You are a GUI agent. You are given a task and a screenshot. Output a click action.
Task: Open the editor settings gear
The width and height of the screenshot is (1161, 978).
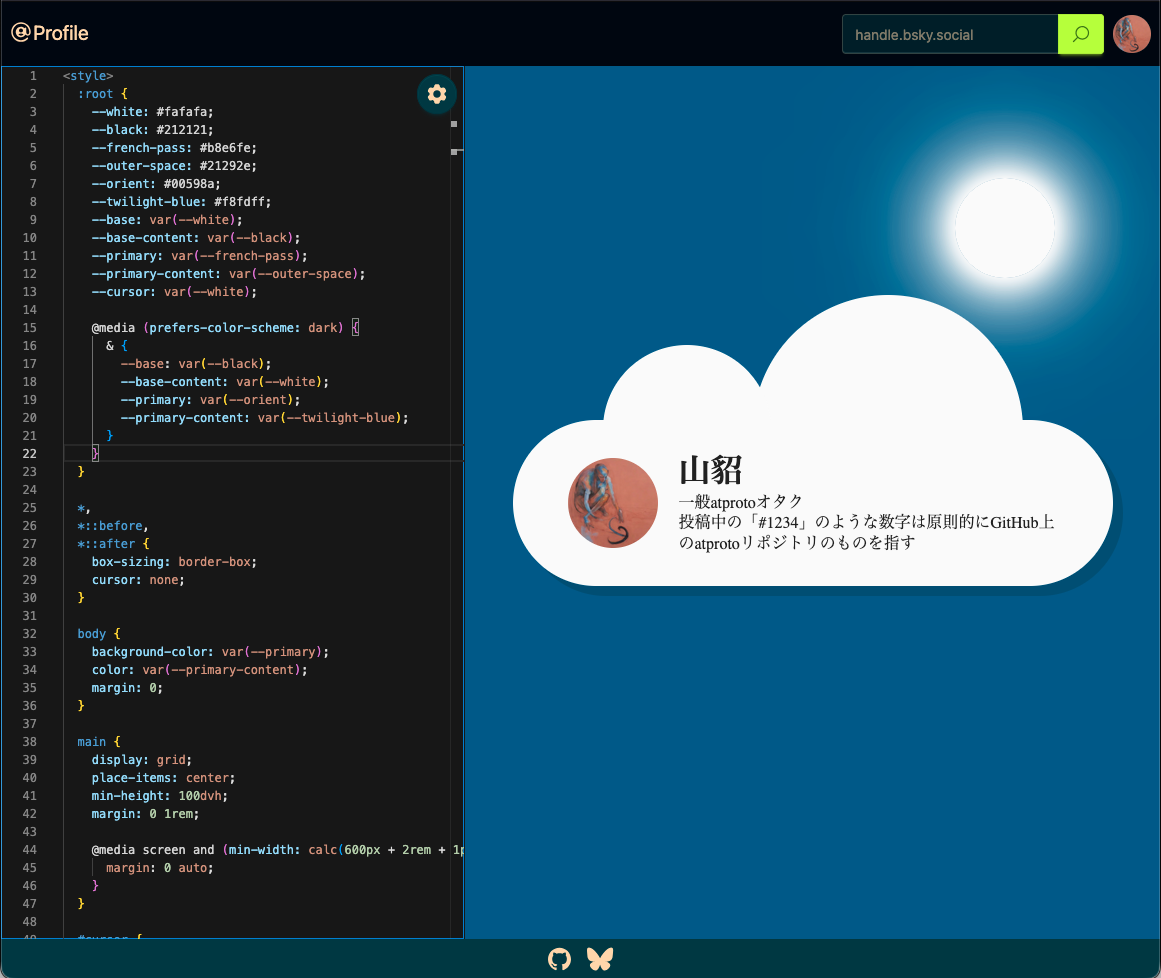[x=437, y=94]
